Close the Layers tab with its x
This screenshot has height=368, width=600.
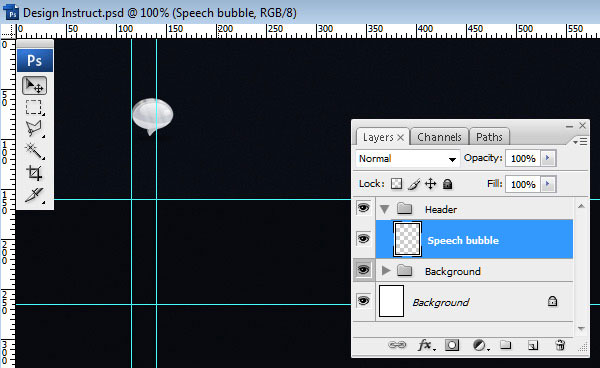[x=400, y=137]
